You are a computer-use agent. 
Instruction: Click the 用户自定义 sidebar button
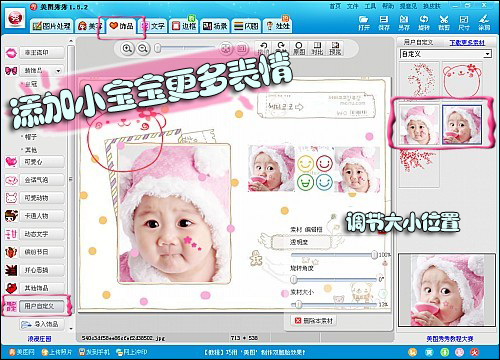pyautogui.click(x=41, y=306)
